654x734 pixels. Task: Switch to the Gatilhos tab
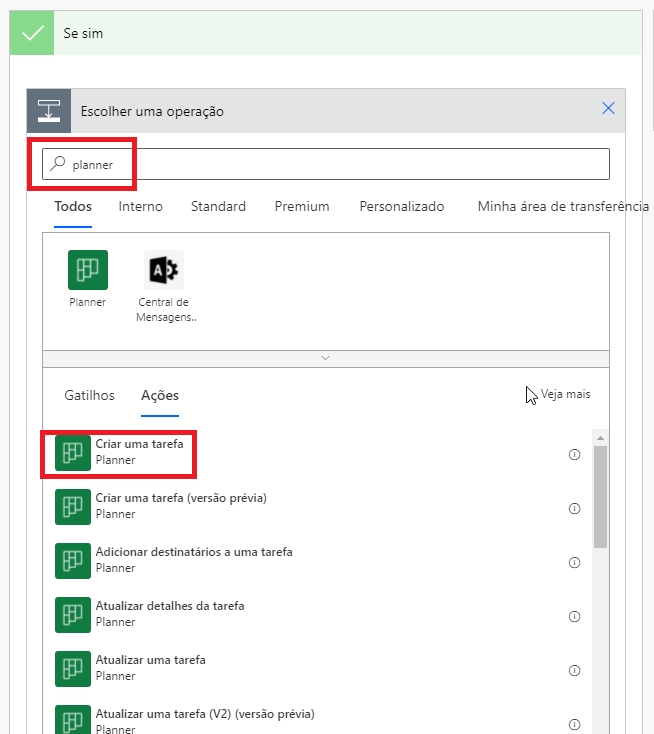click(x=89, y=396)
